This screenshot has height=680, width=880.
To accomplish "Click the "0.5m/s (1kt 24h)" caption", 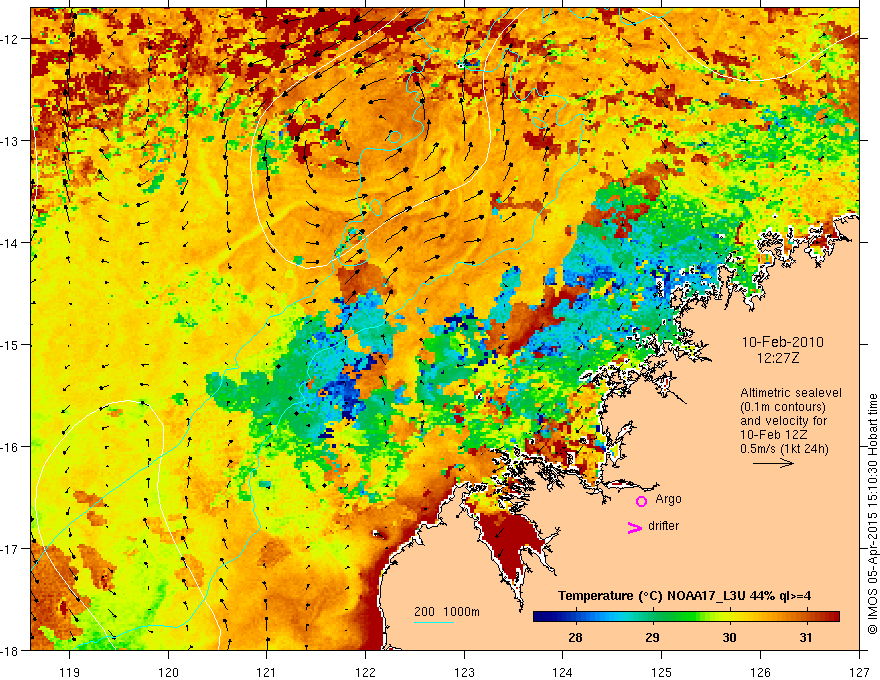I will 784,449.
